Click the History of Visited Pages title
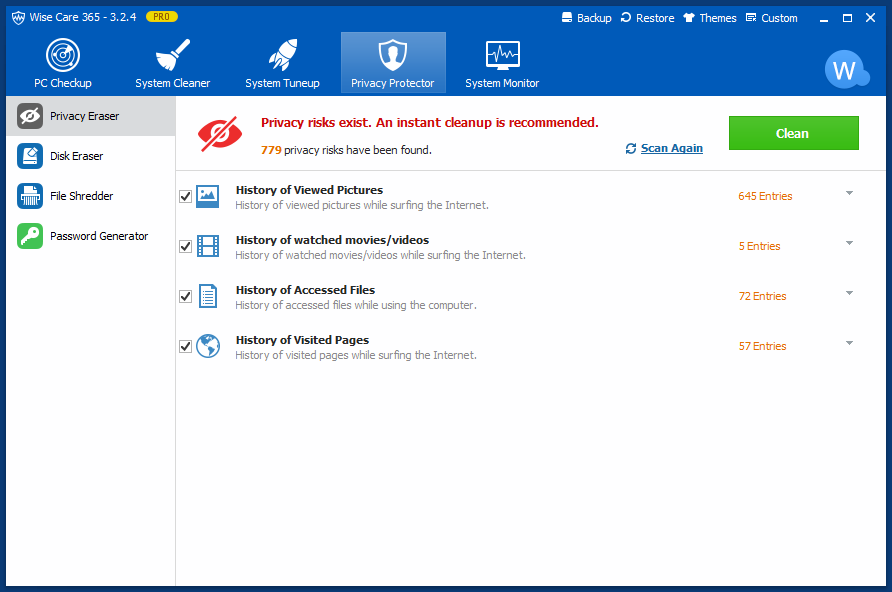 (x=302, y=340)
